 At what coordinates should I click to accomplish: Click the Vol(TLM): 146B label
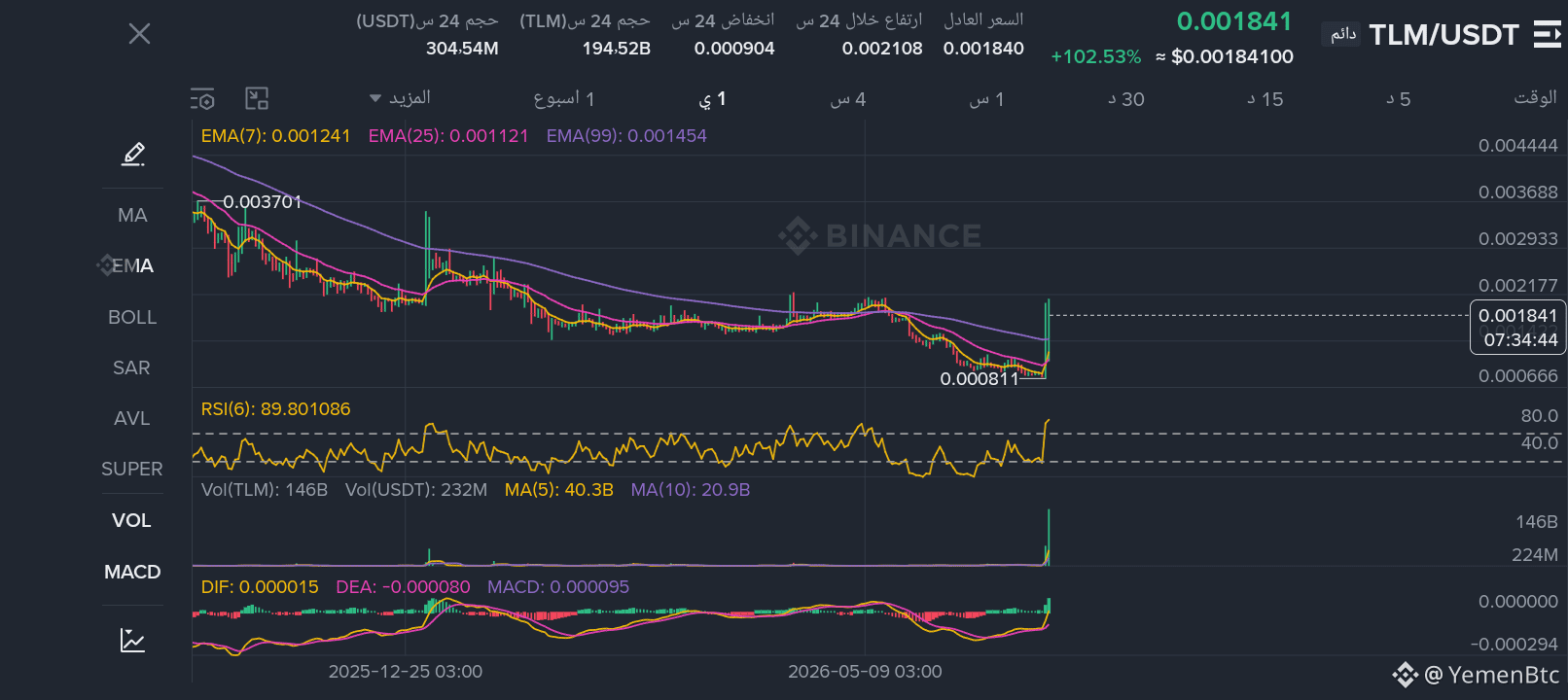point(265,490)
